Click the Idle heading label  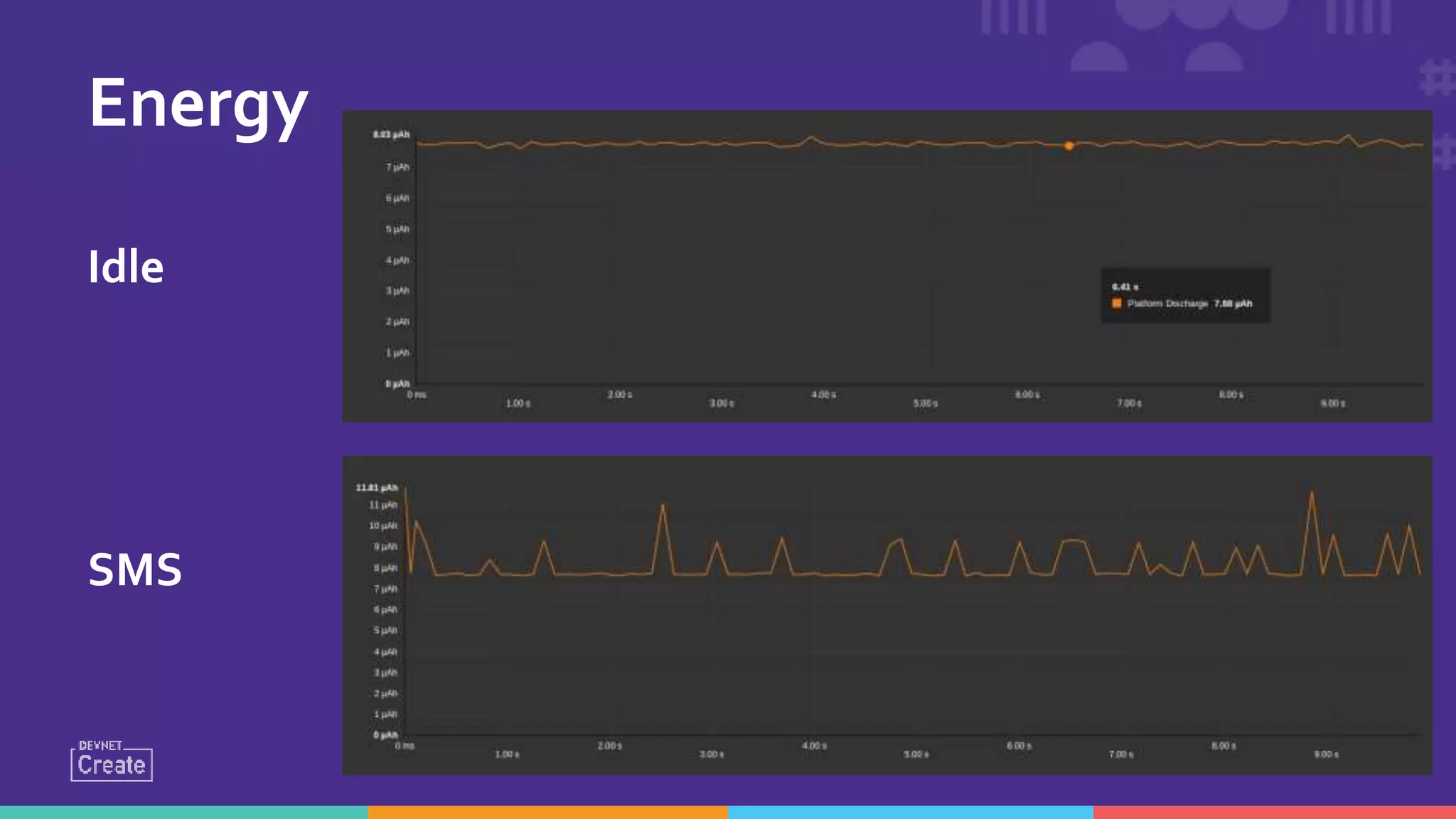[x=126, y=267]
